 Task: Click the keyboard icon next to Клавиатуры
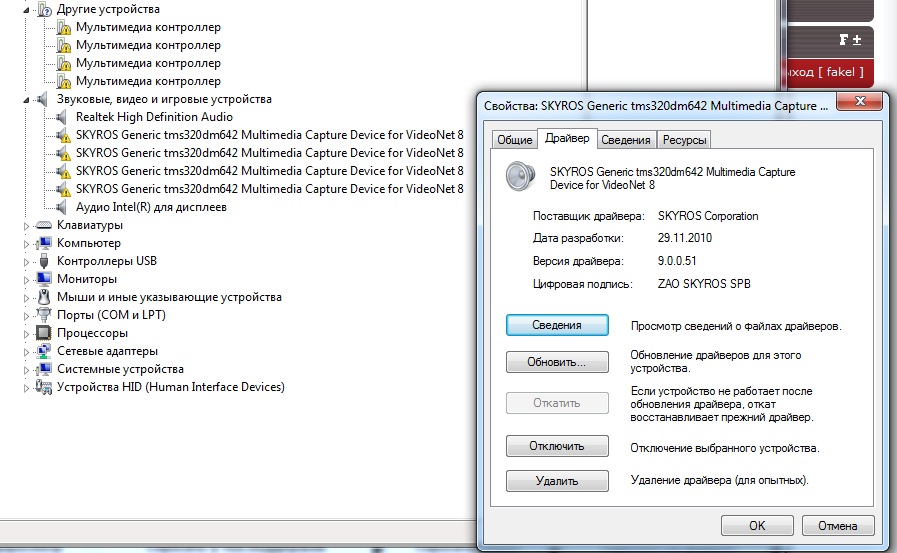(x=44, y=225)
